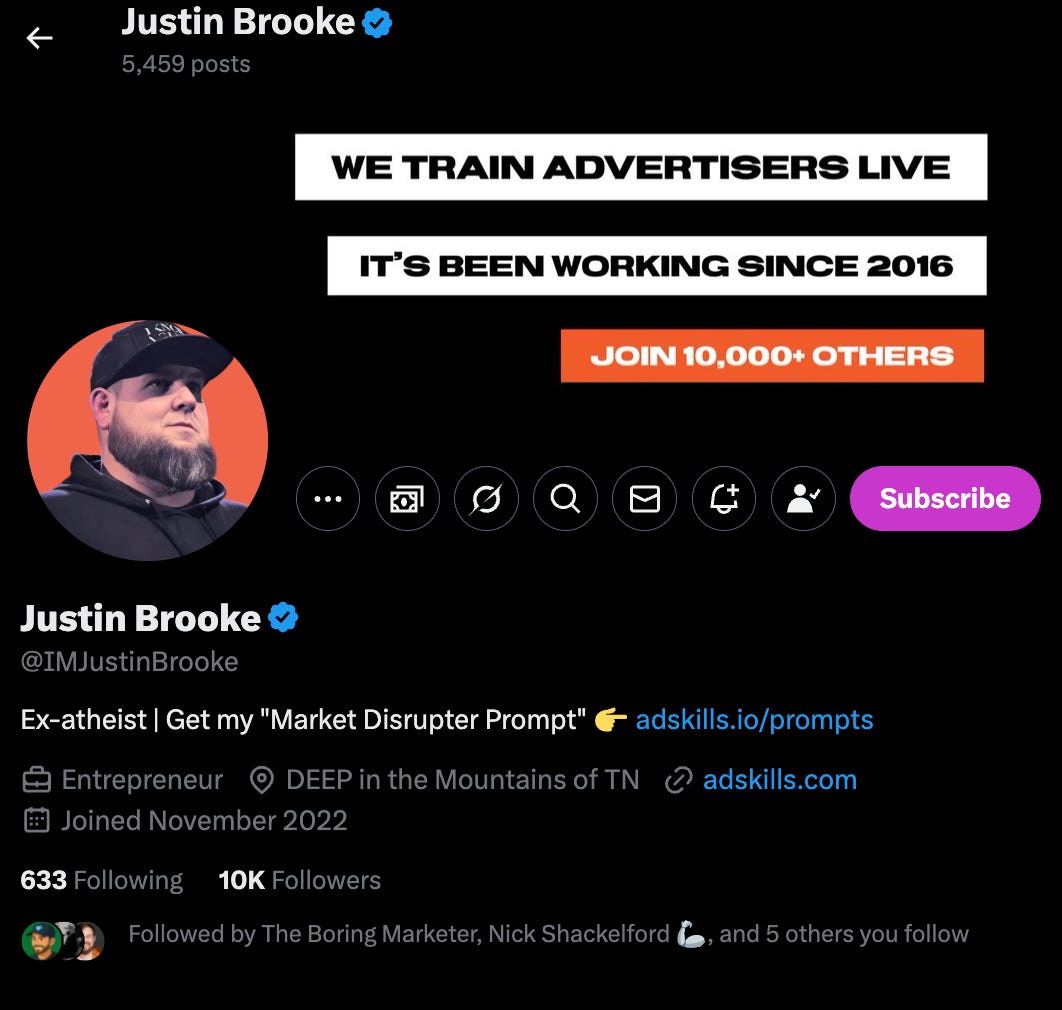View the 10K Followers list
The width and height of the screenshot is (1062, 1010).
[299, 880]
